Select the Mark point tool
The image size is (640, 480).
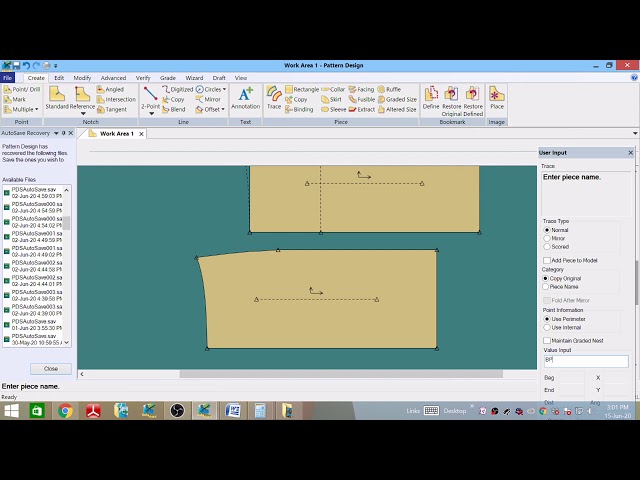pos(15,99)
